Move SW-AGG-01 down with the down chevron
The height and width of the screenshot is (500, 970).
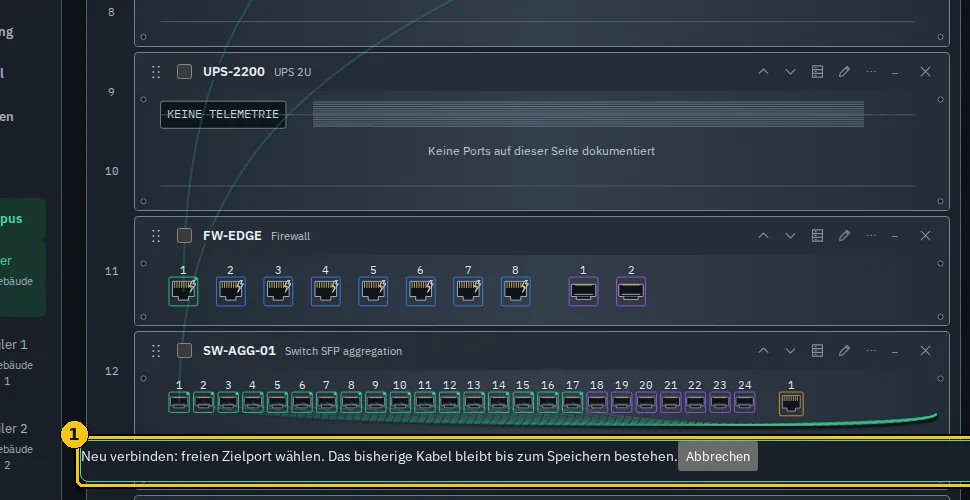point(790,351)
